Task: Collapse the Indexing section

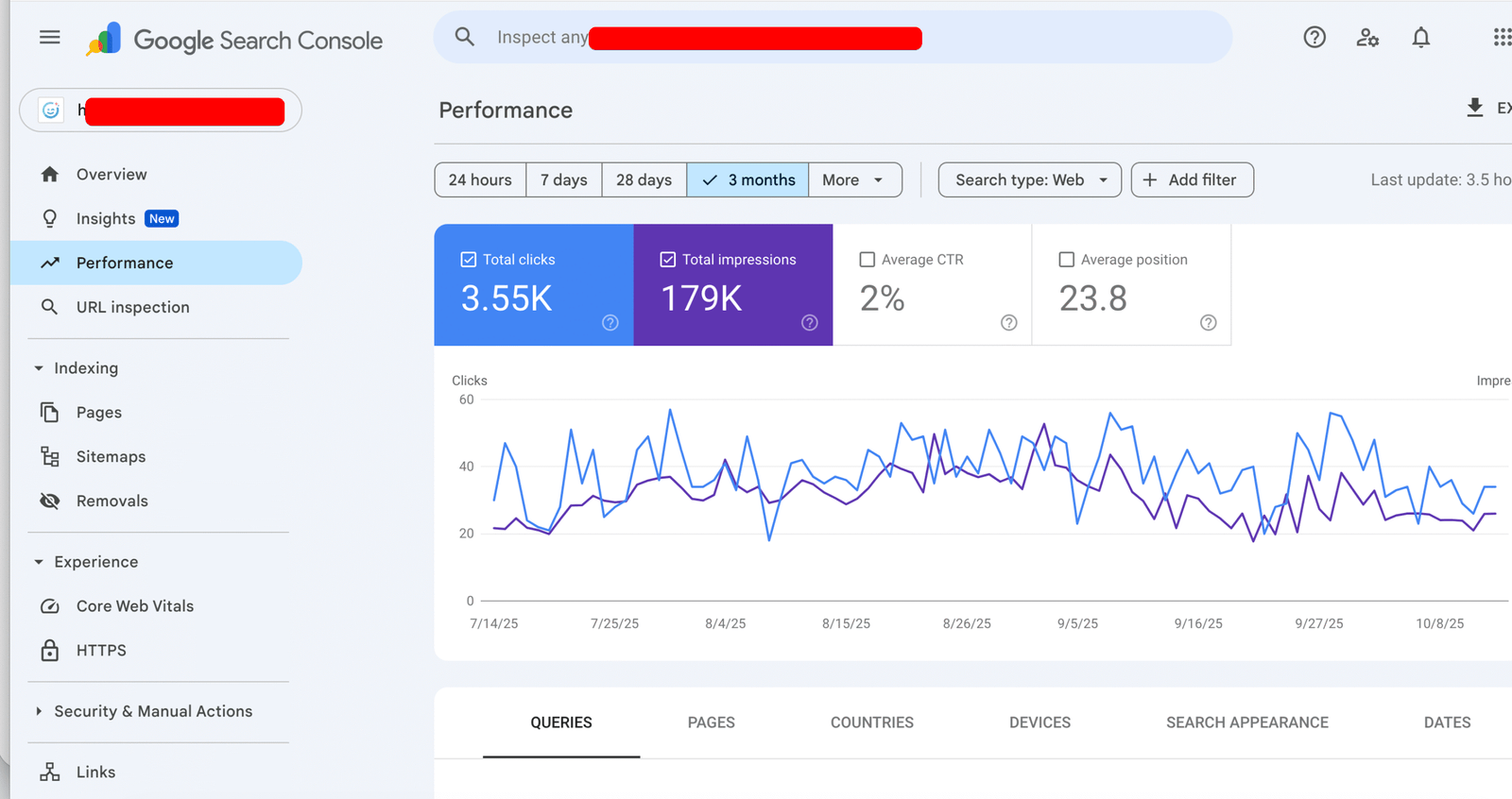Action: 39,368
